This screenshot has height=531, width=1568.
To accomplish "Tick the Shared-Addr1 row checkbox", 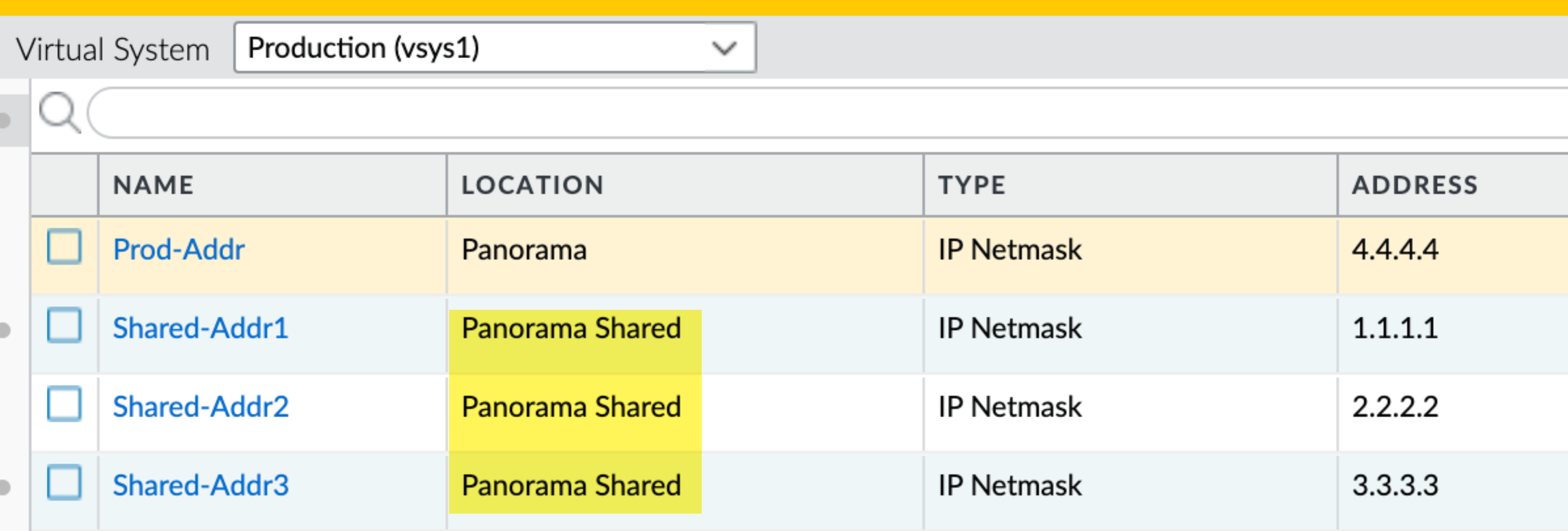I will coord(64,325).
